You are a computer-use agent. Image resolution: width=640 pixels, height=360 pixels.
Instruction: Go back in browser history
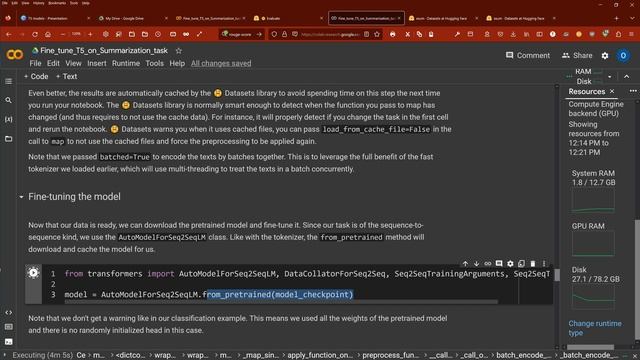[x=9, y=34]
